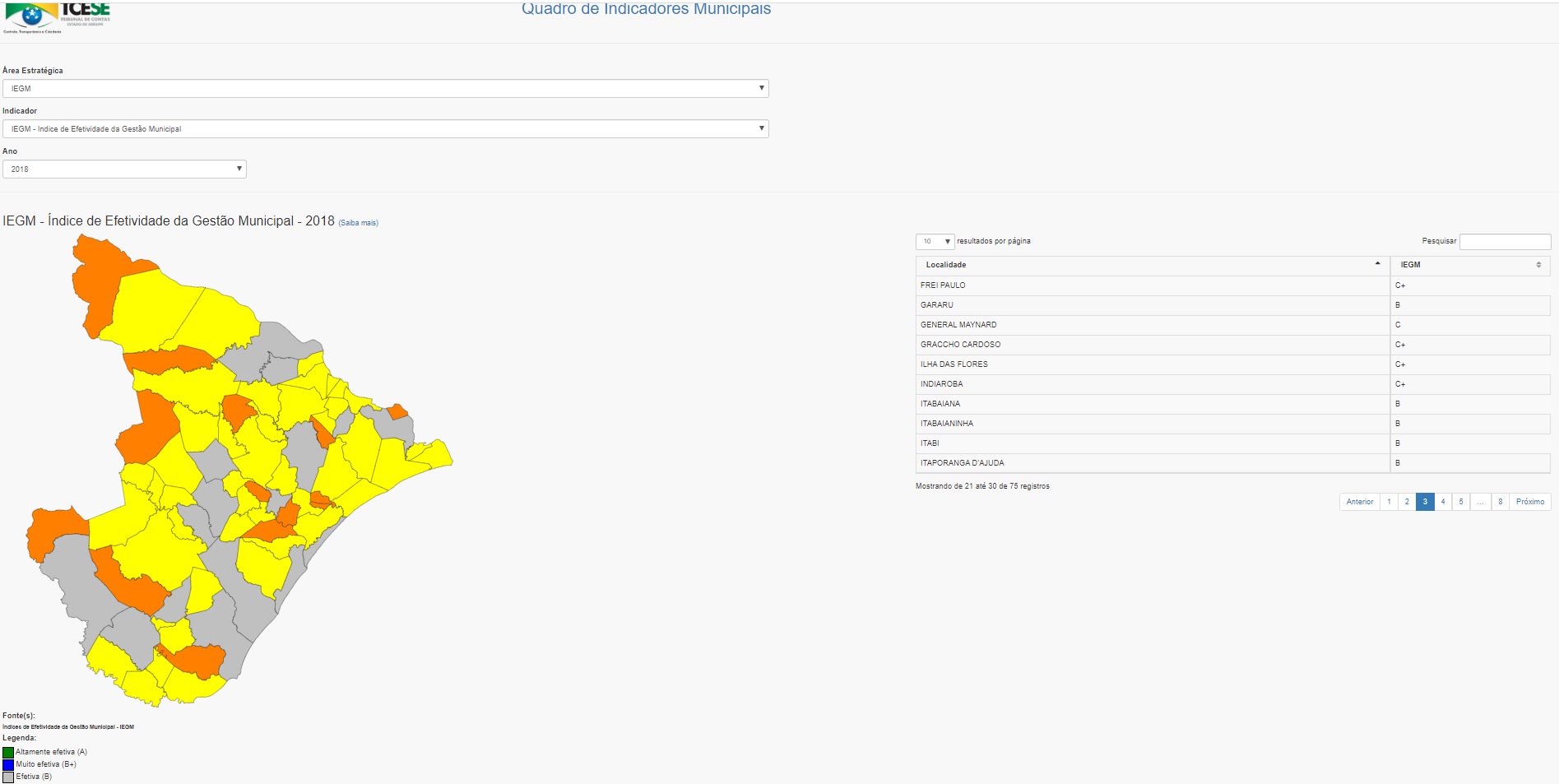Go to the Próximo page

[x=1529, y=502]
